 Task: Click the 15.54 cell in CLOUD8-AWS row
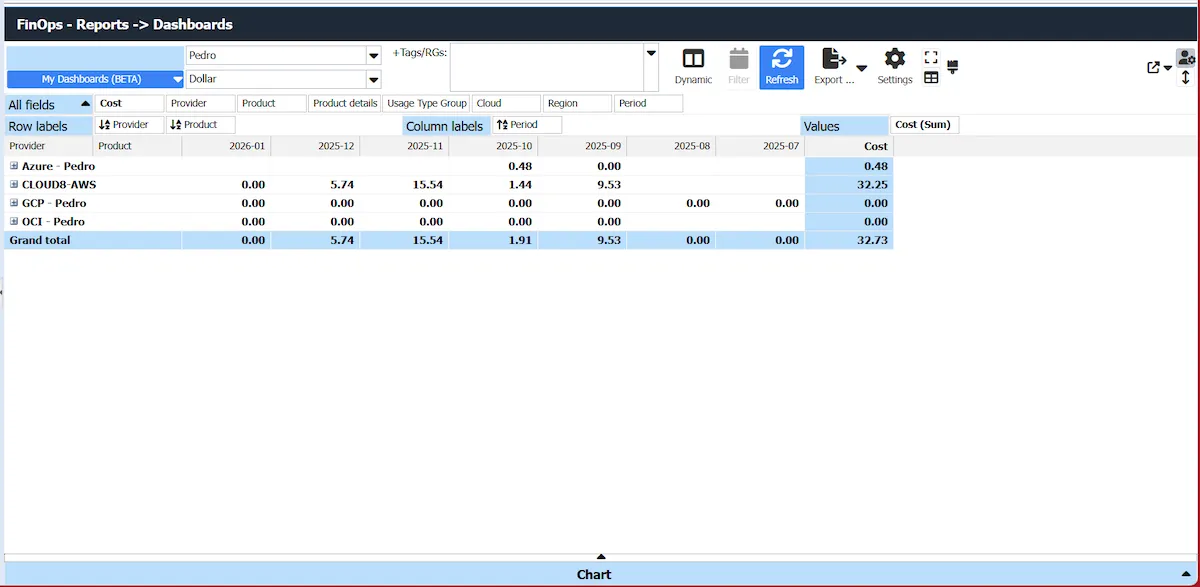click(404, 185)
